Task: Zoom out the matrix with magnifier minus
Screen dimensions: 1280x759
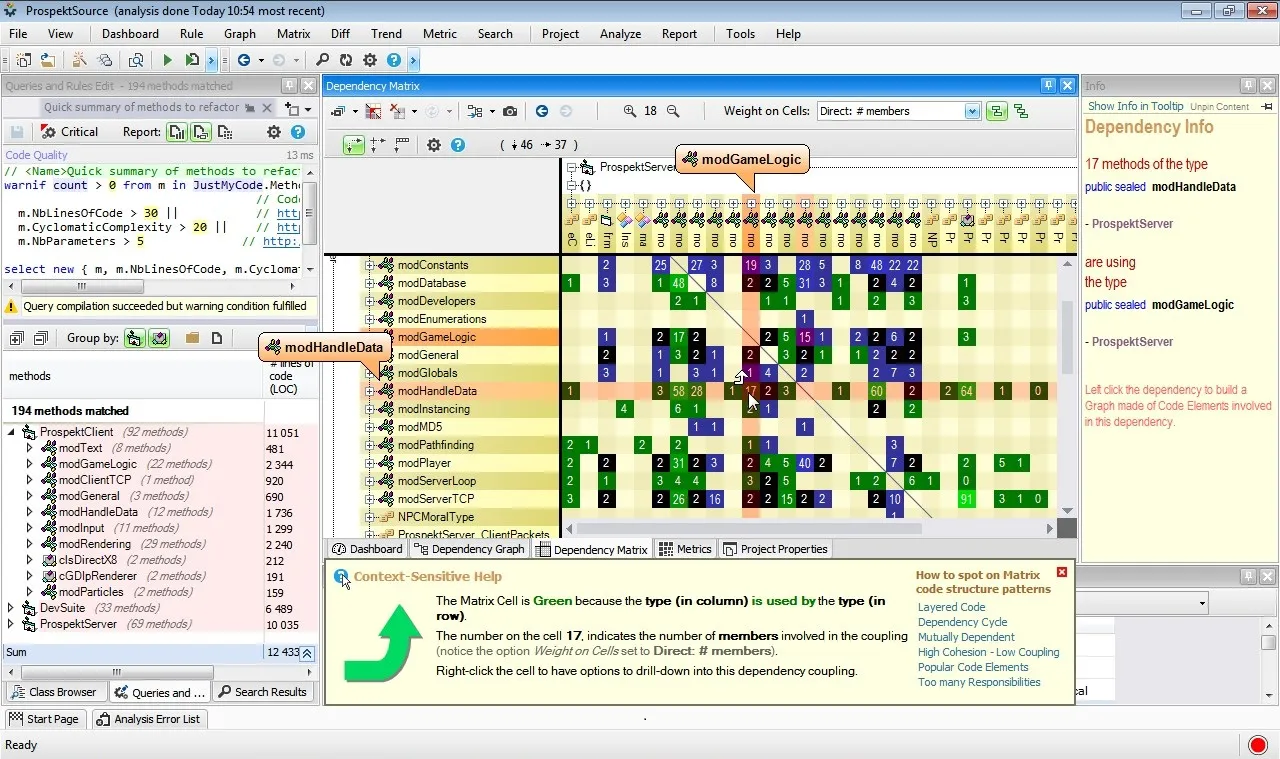Action: tap(673, 111)
